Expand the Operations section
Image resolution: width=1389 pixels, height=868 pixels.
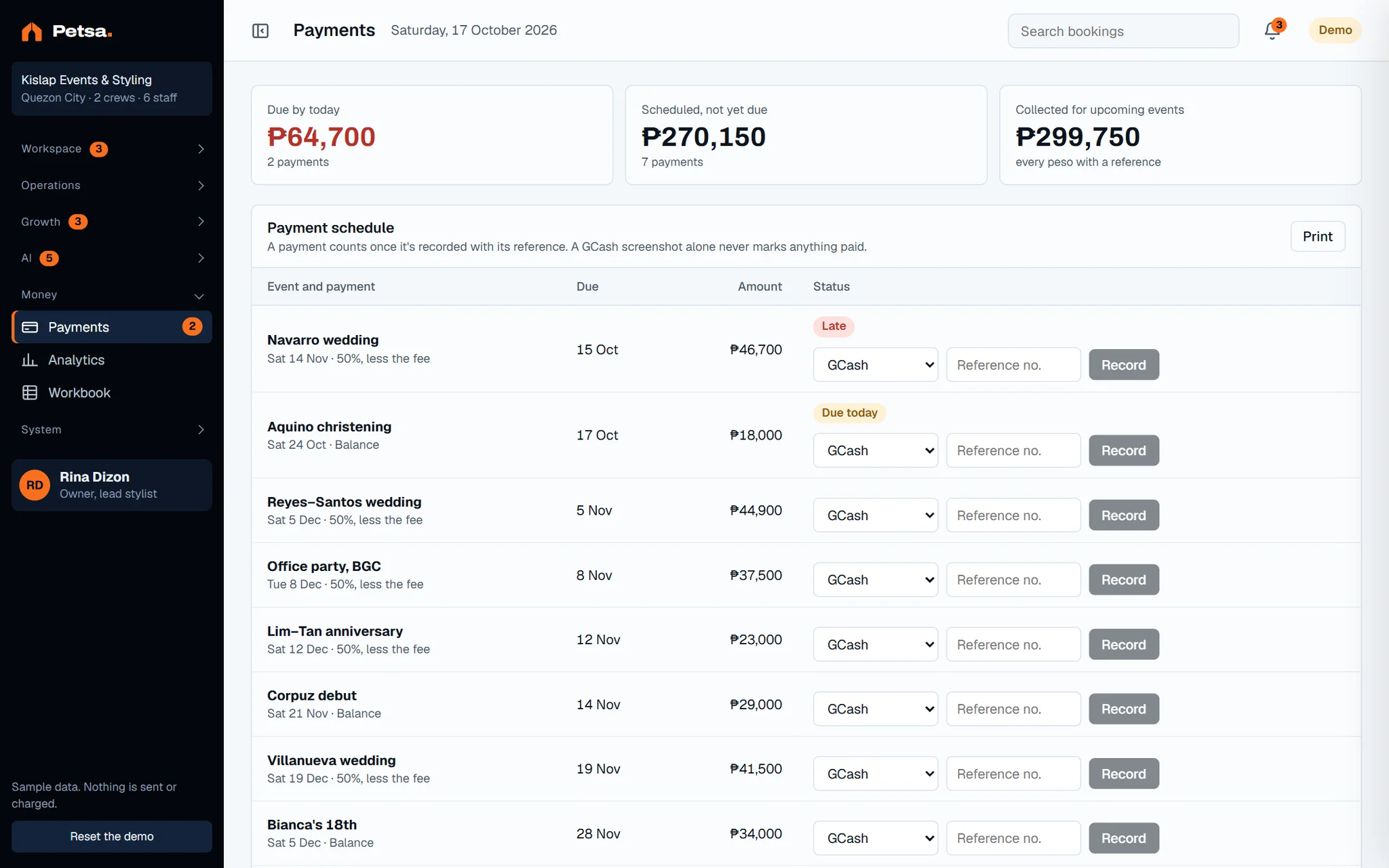pos(112,185)
